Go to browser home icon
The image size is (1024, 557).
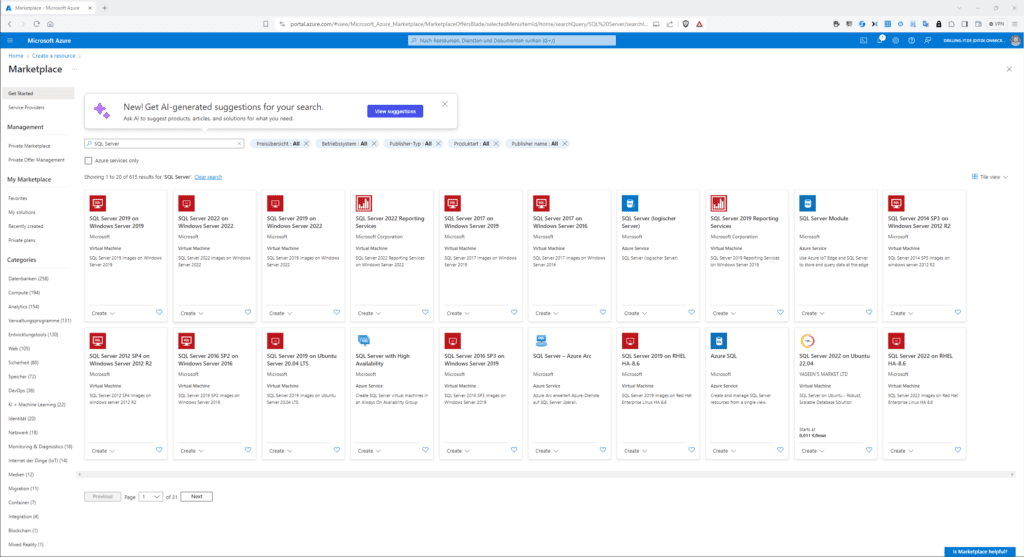[x=50, y=24]
